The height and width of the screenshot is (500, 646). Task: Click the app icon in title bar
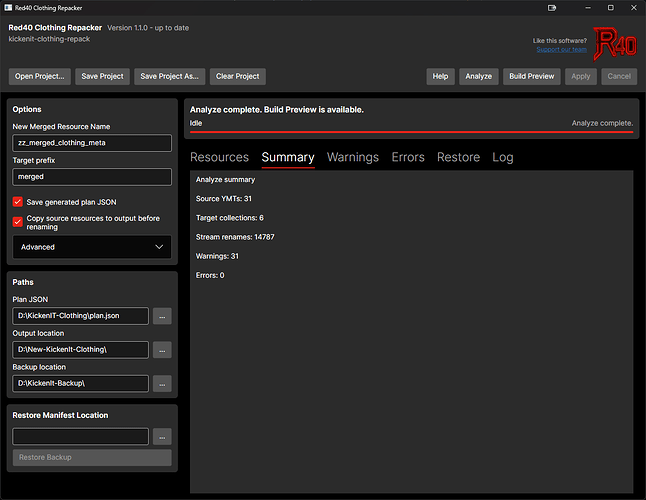click(x=8, y=8)
